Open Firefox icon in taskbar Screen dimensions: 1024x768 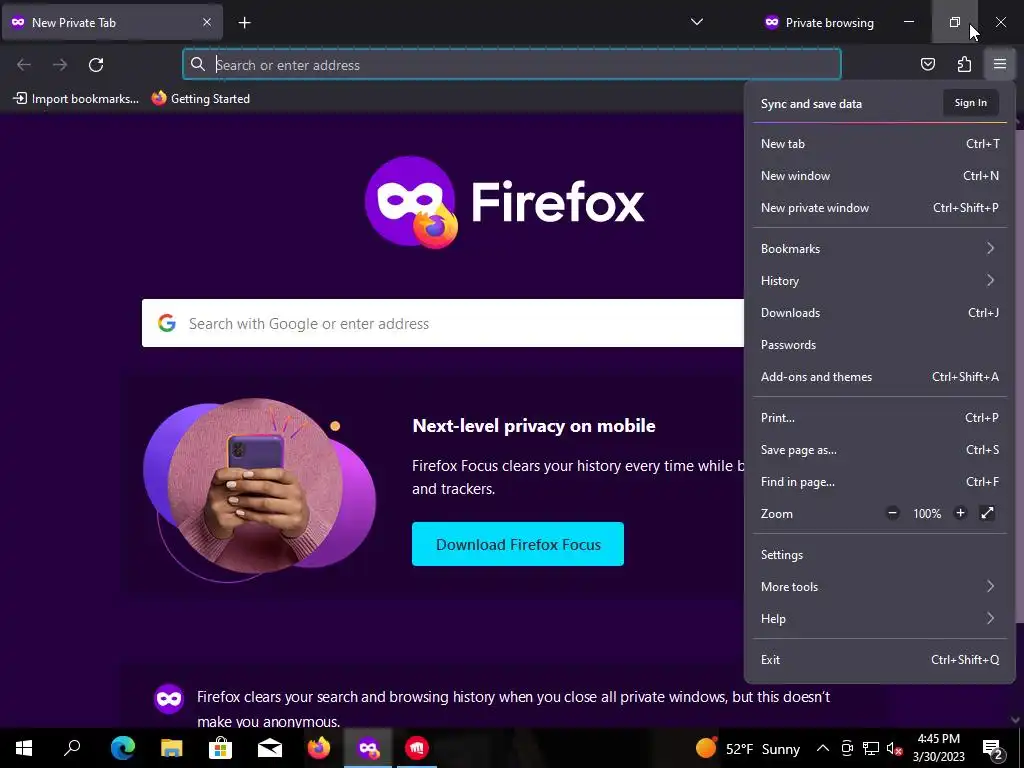pos(319,748)
